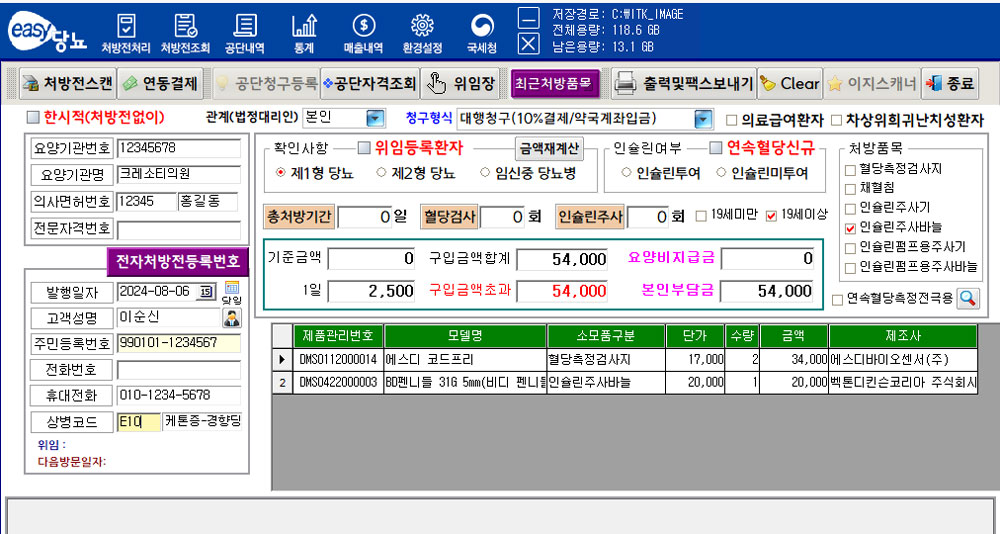This screenshot has height=534, width=1000.
Task: Click the purple 최근처방품목 button
Action: tap(555, 84)
